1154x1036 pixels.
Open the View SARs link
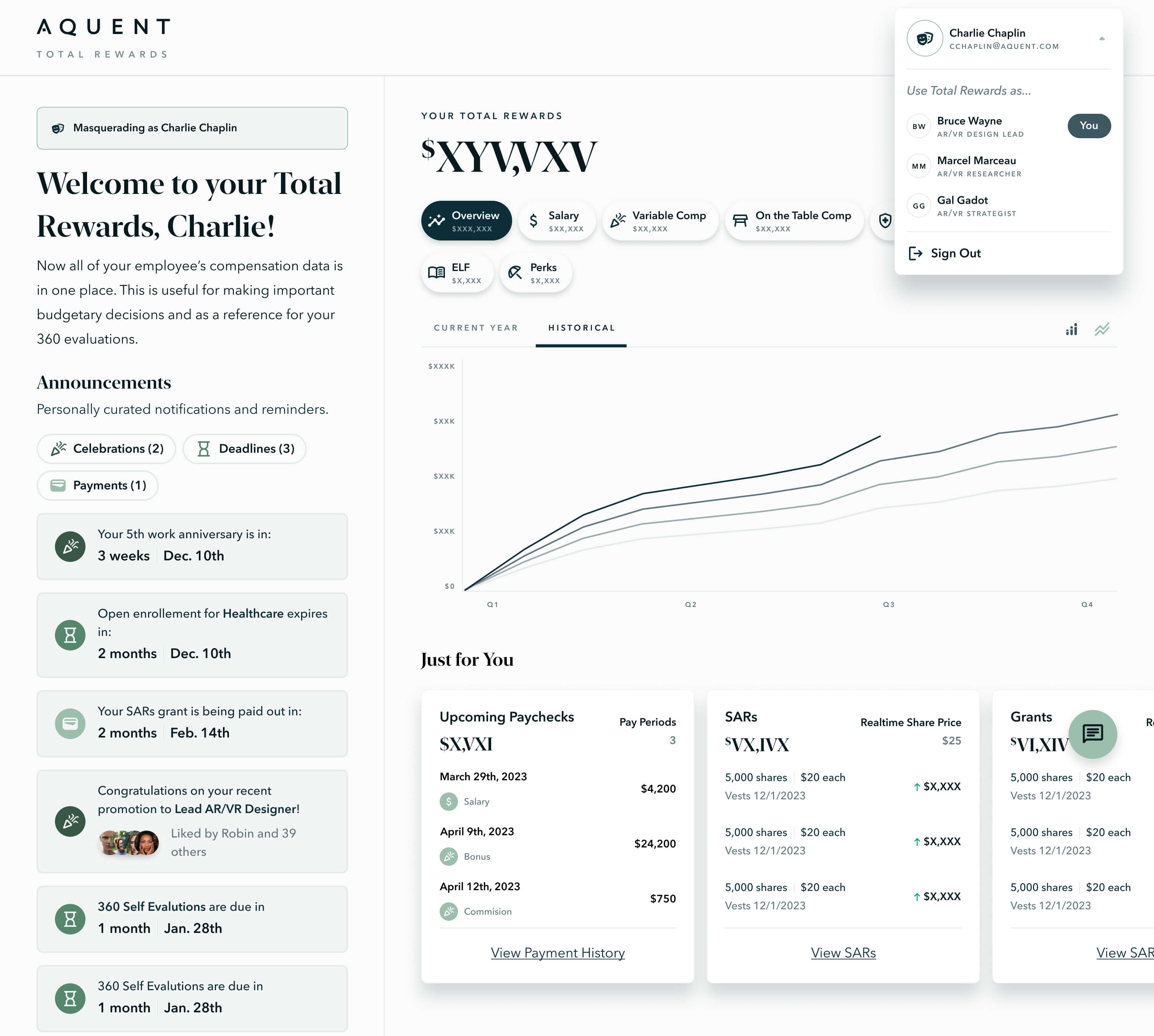pyautogui.click(x=843, y=952)
